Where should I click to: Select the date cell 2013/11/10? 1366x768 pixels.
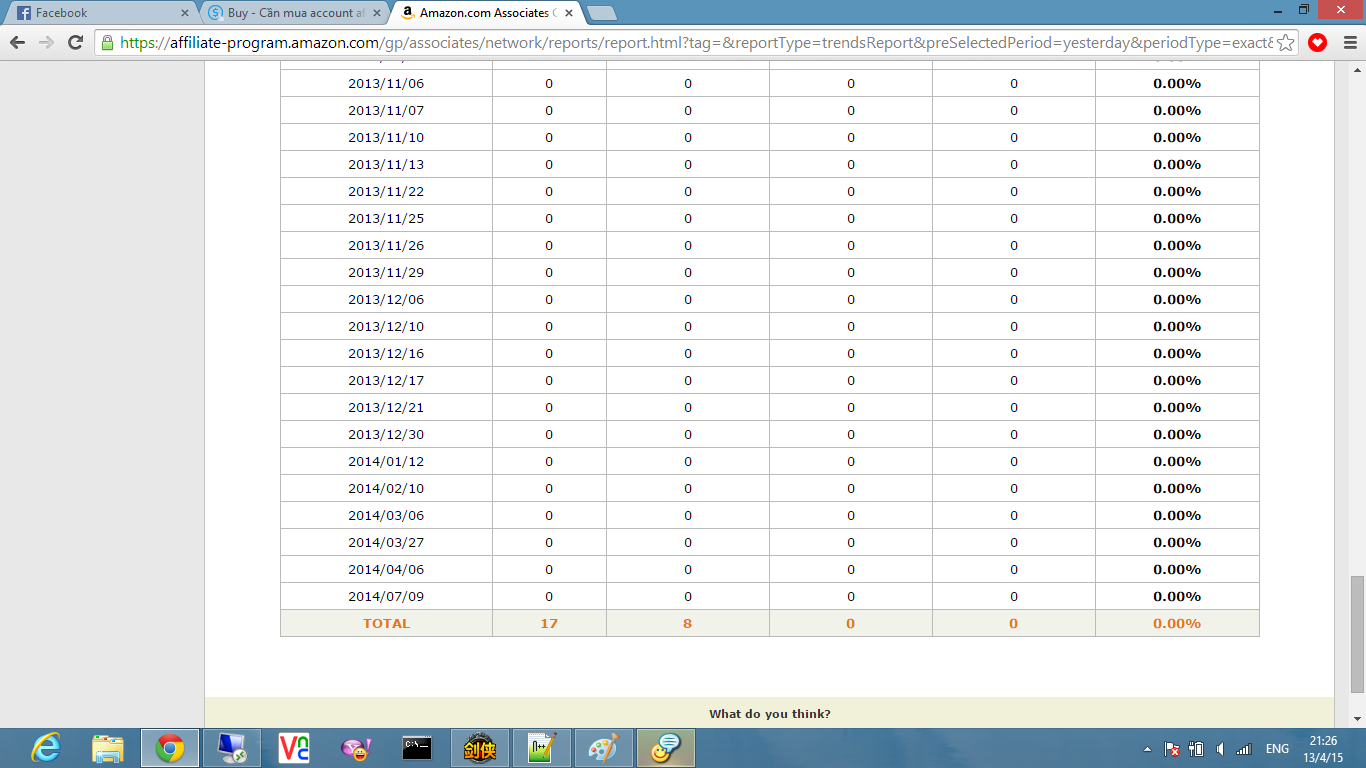(386, 137)
